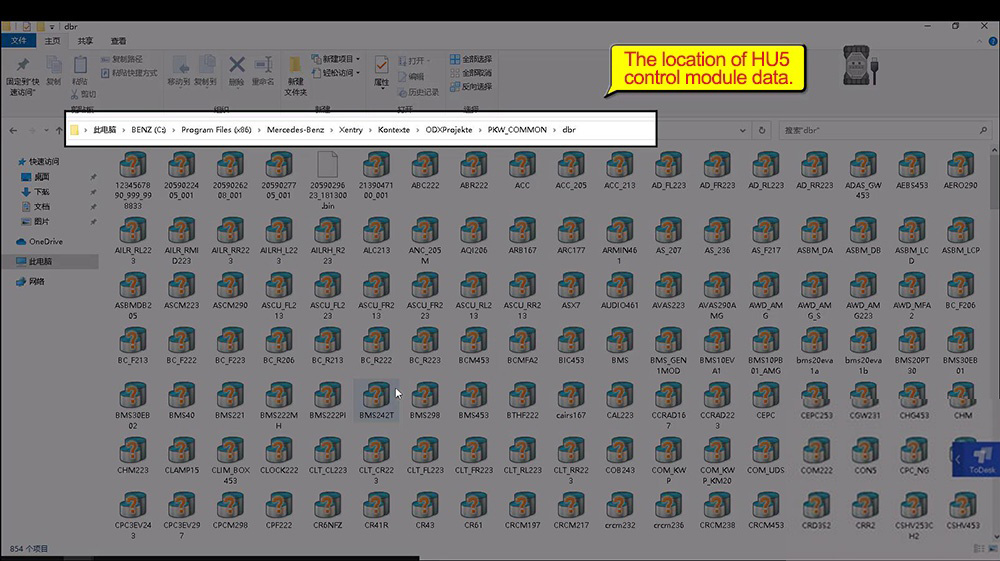Click Select all (全部选择) in the ribbon
The image size is (1000, 561).
(x=471, y=59)
